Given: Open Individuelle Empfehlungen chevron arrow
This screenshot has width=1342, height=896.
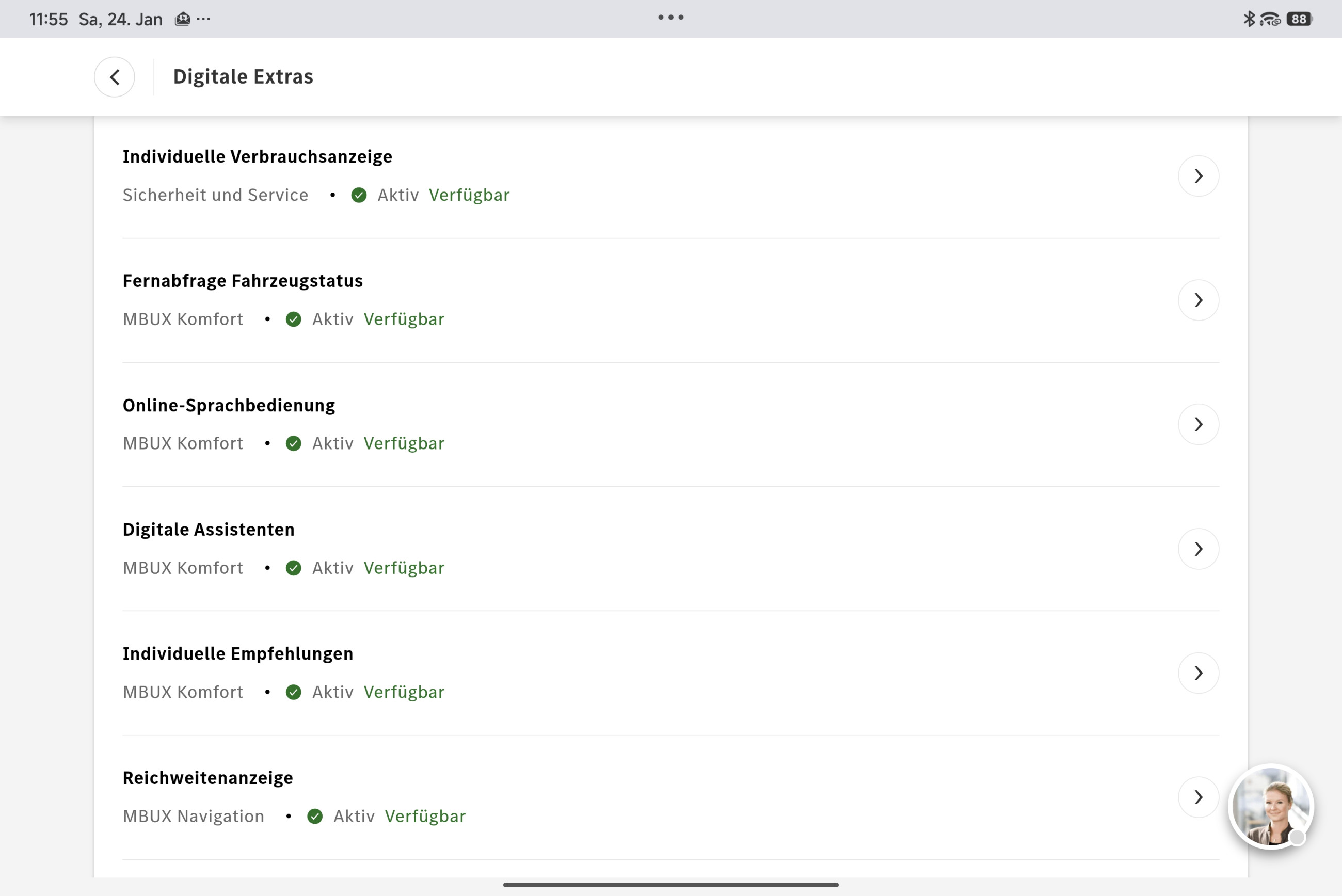Looking at the screenshot, I should (x=1198, y=673).
